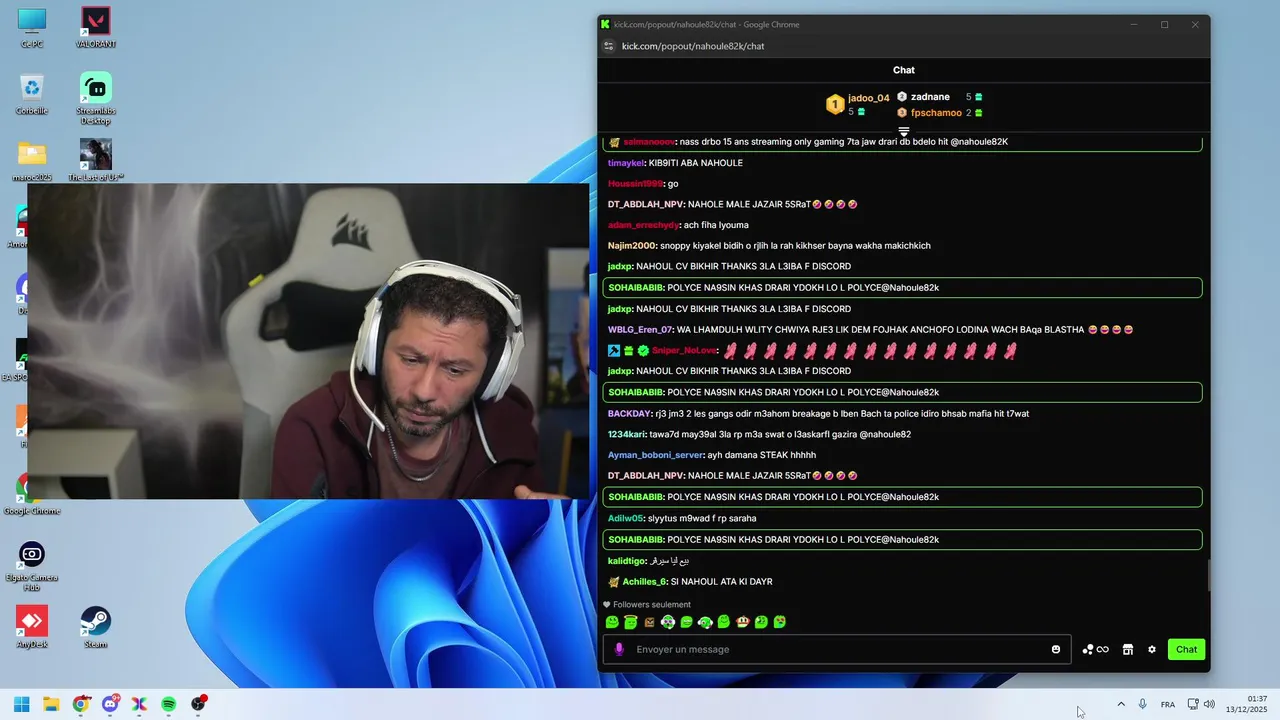Screen dimensions: 1280x720
Task: Click message "ayh damana STEAK hhhhh"
Action: click(762, 455)
